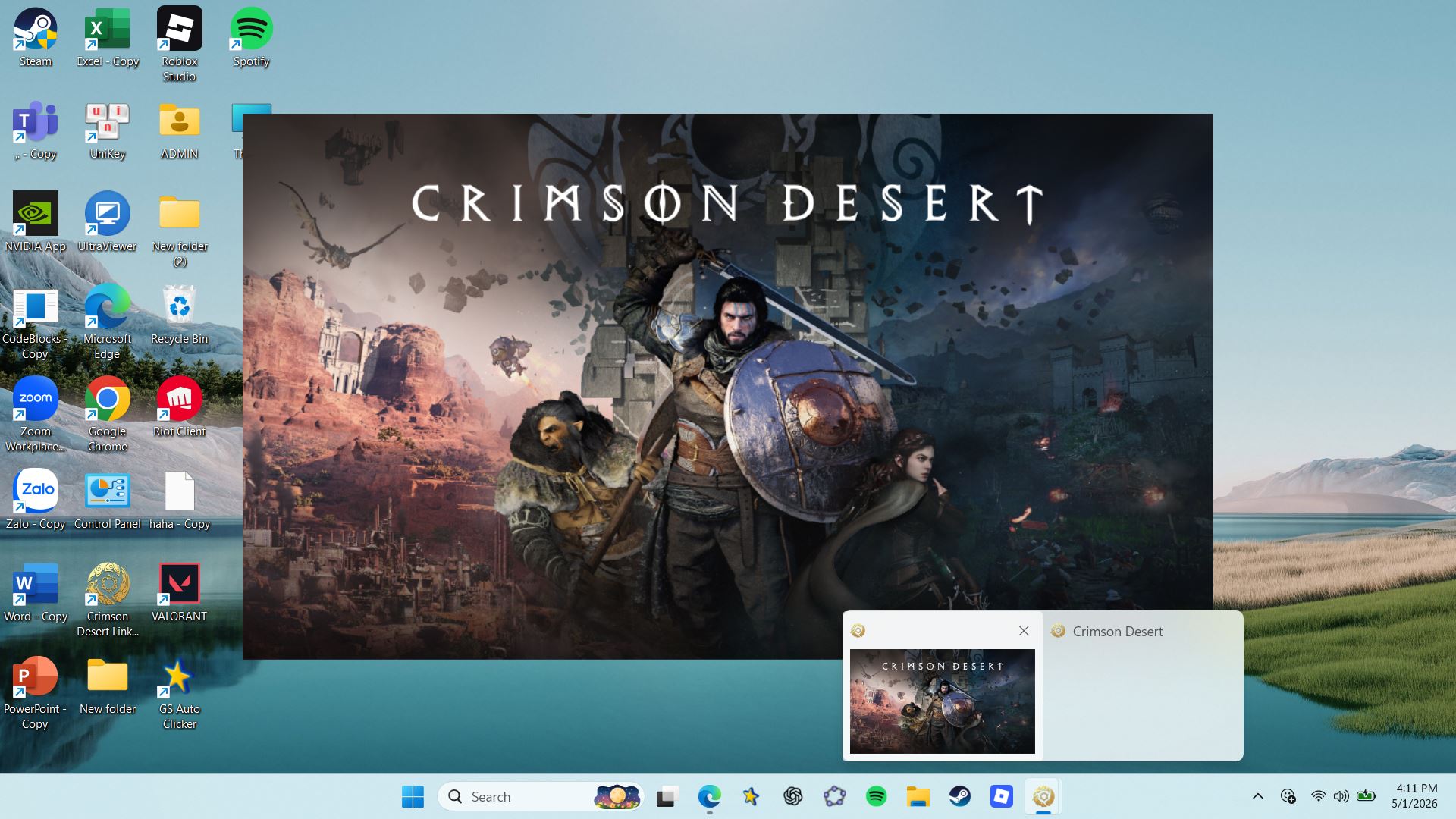Launch Roblox Studio desktop icon
Viewport: 1456px width, 819px height.
[x=180, y=44]
